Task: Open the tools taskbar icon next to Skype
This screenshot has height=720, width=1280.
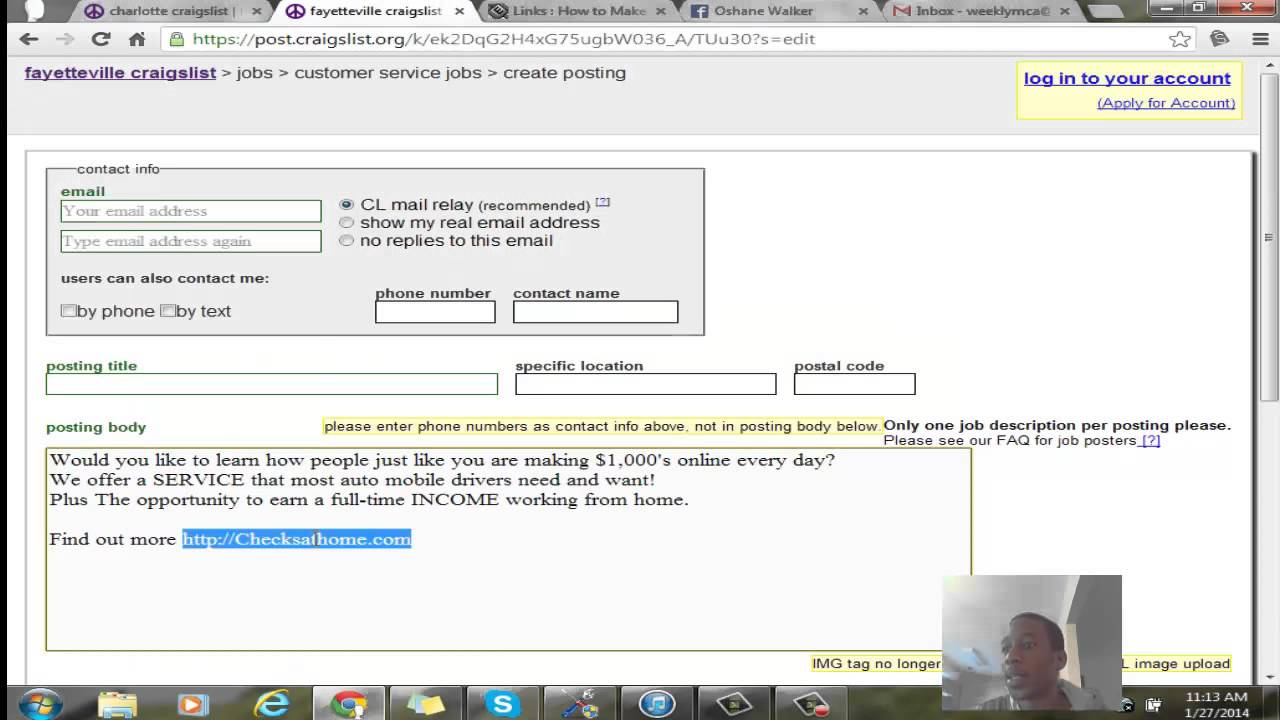Action: tap(580, 704)
